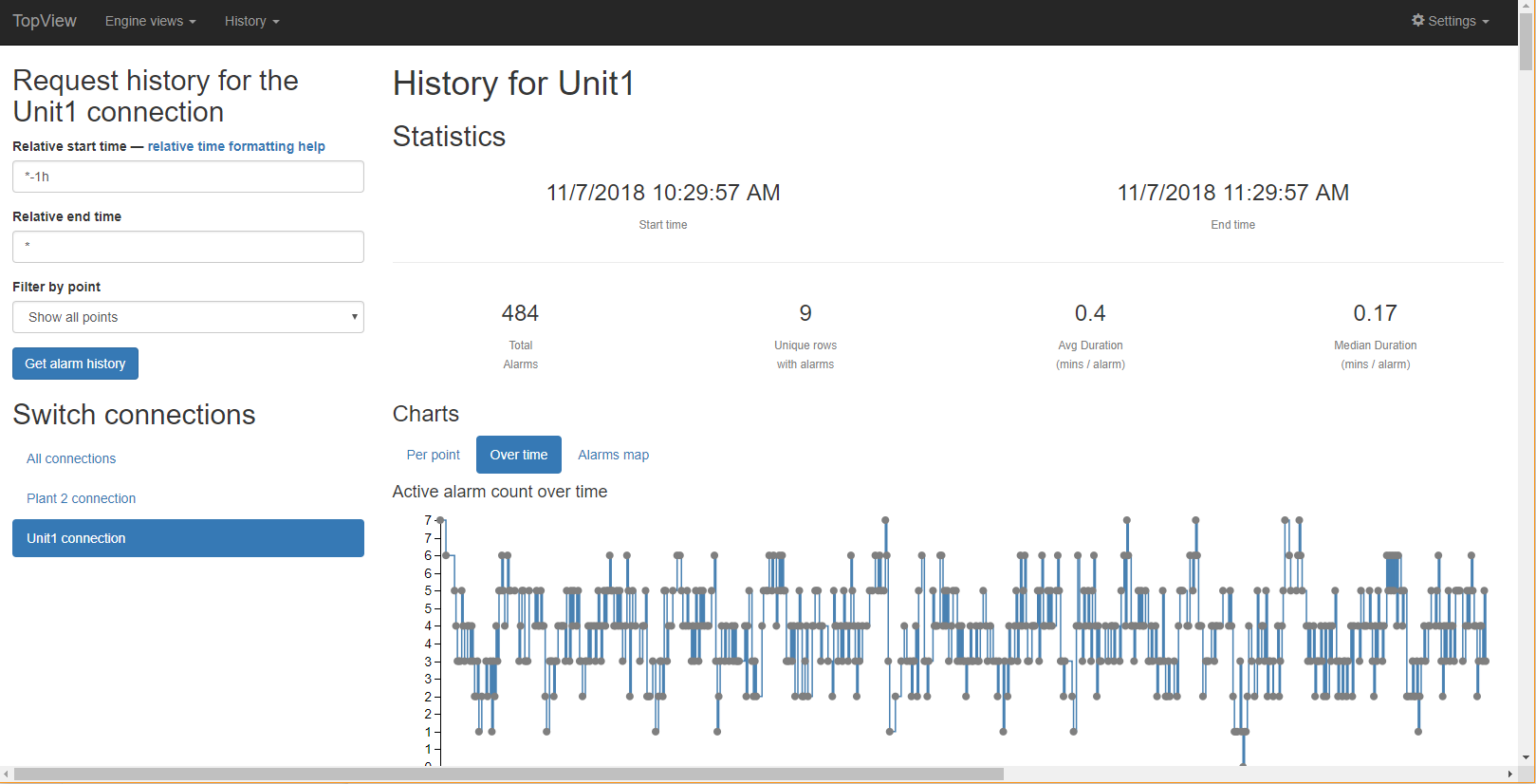Open relative time formatting help link
This screenshot has height=784, width=1536.
coord(236,146)
